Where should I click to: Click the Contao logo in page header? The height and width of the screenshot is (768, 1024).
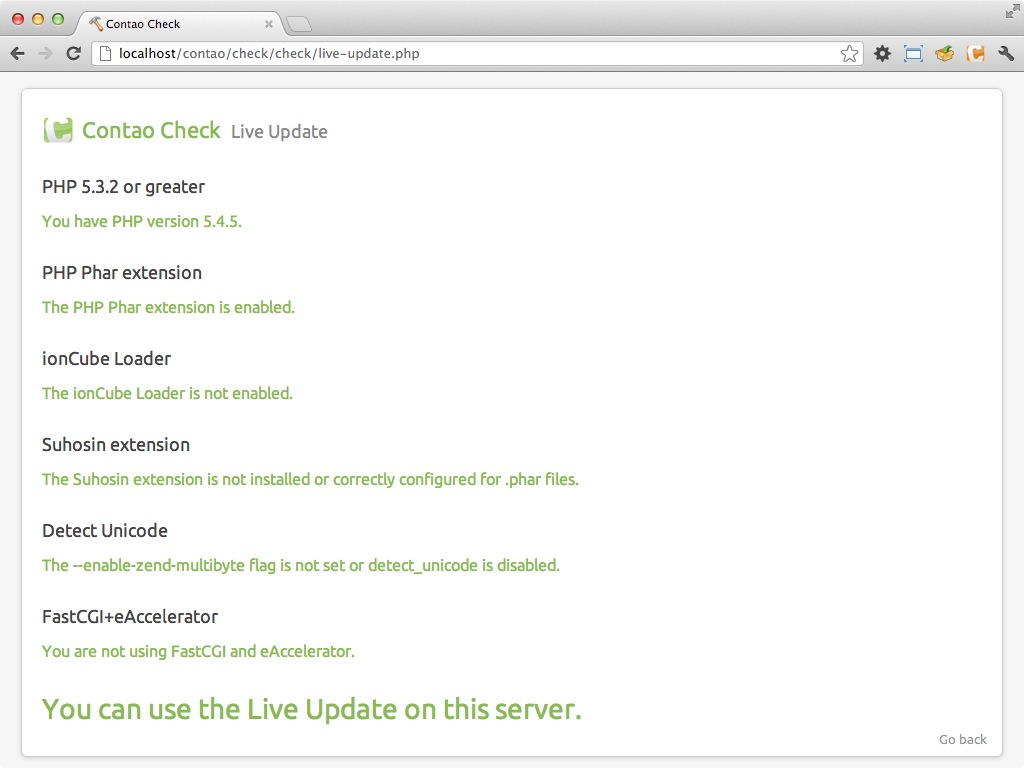[x=58, y=130]
